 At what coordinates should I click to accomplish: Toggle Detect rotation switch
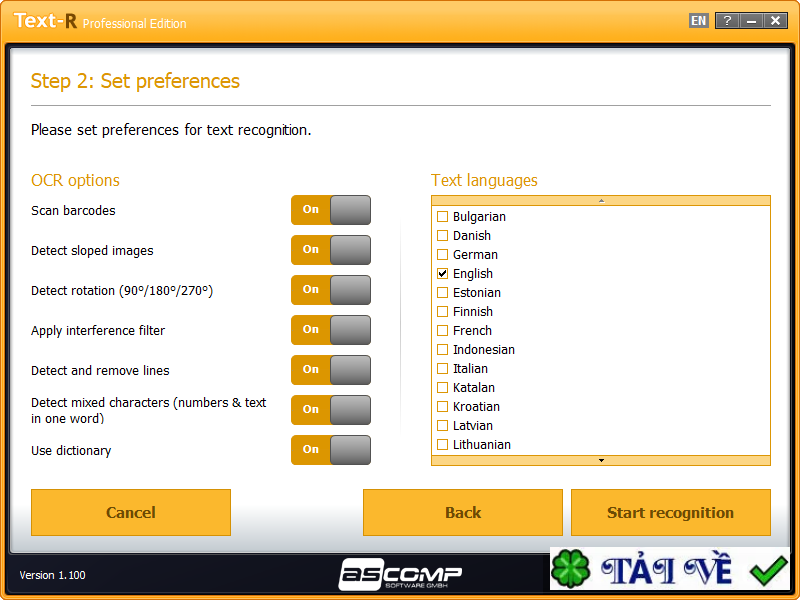[331, 290]
